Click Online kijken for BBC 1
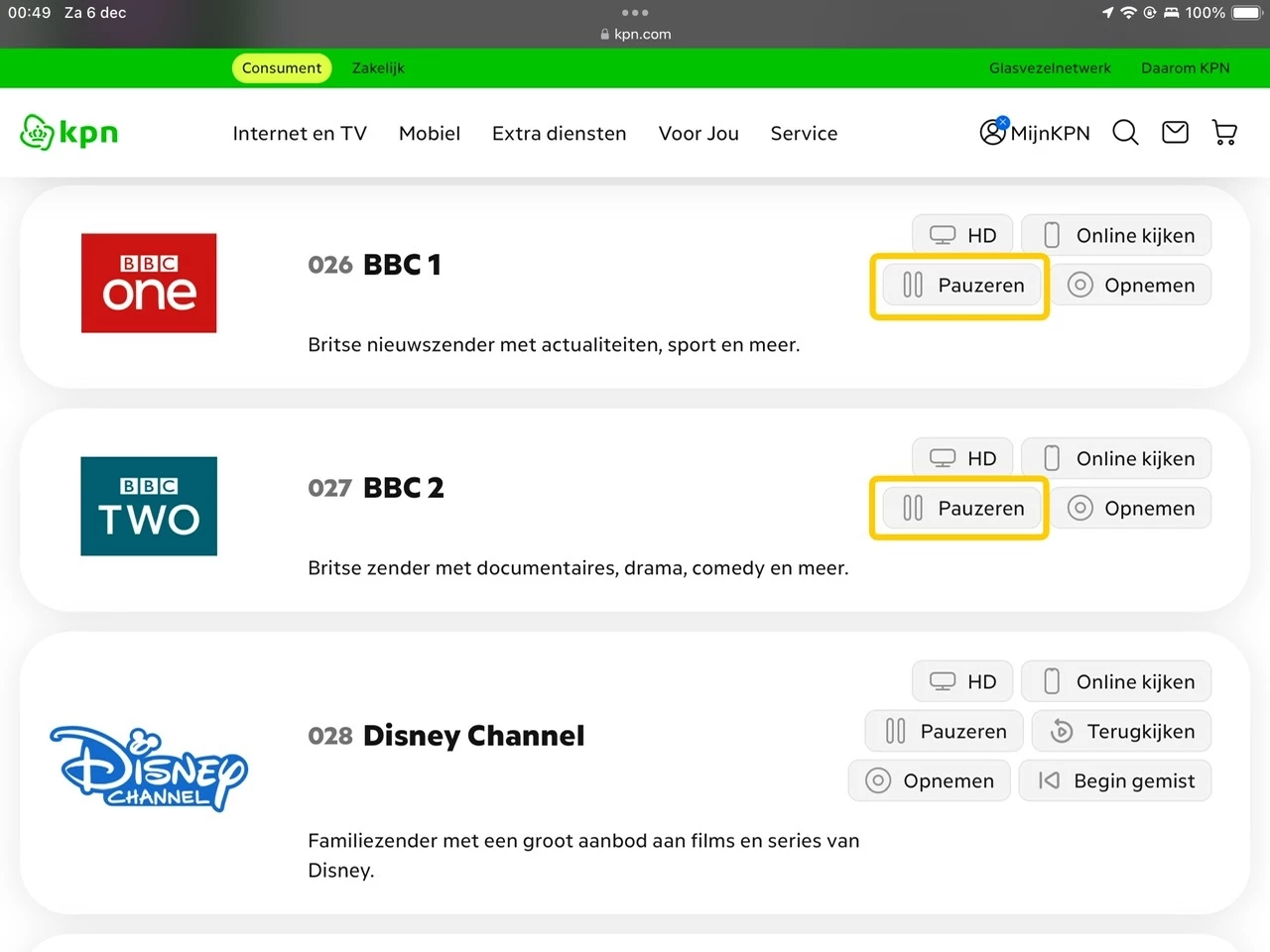The image size is (1270, 952). click(1116, 235)
